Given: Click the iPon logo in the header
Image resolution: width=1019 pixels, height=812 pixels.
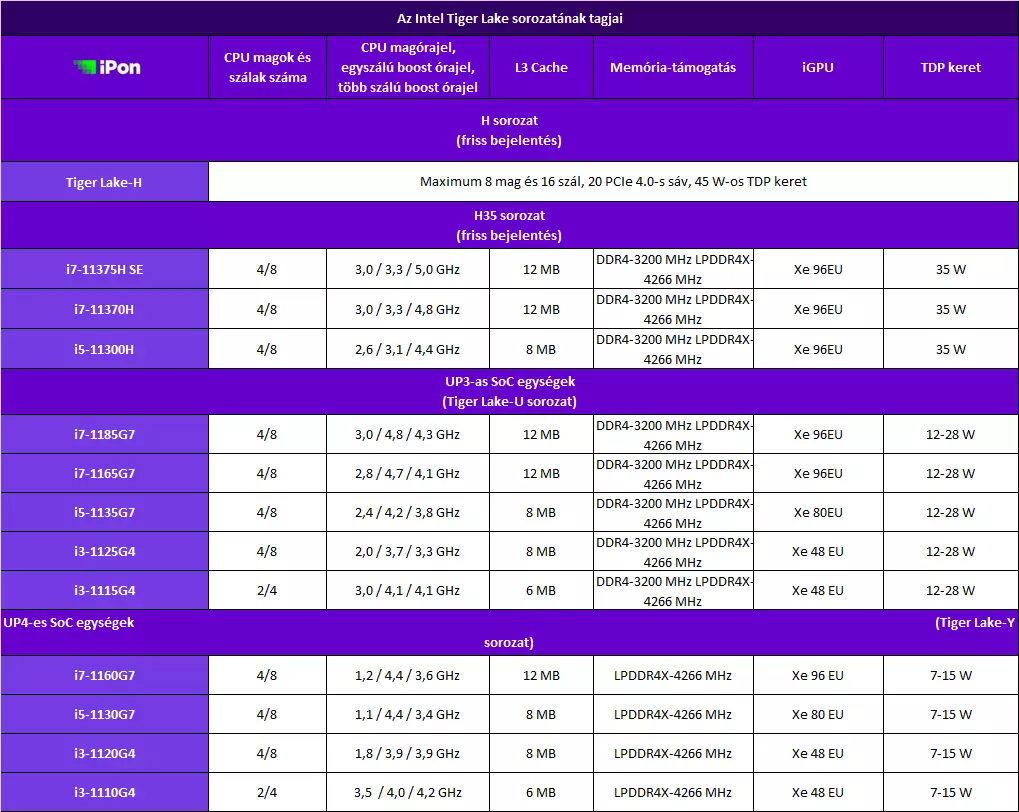Looking at the screenshot, I should [x=107, y=67].
